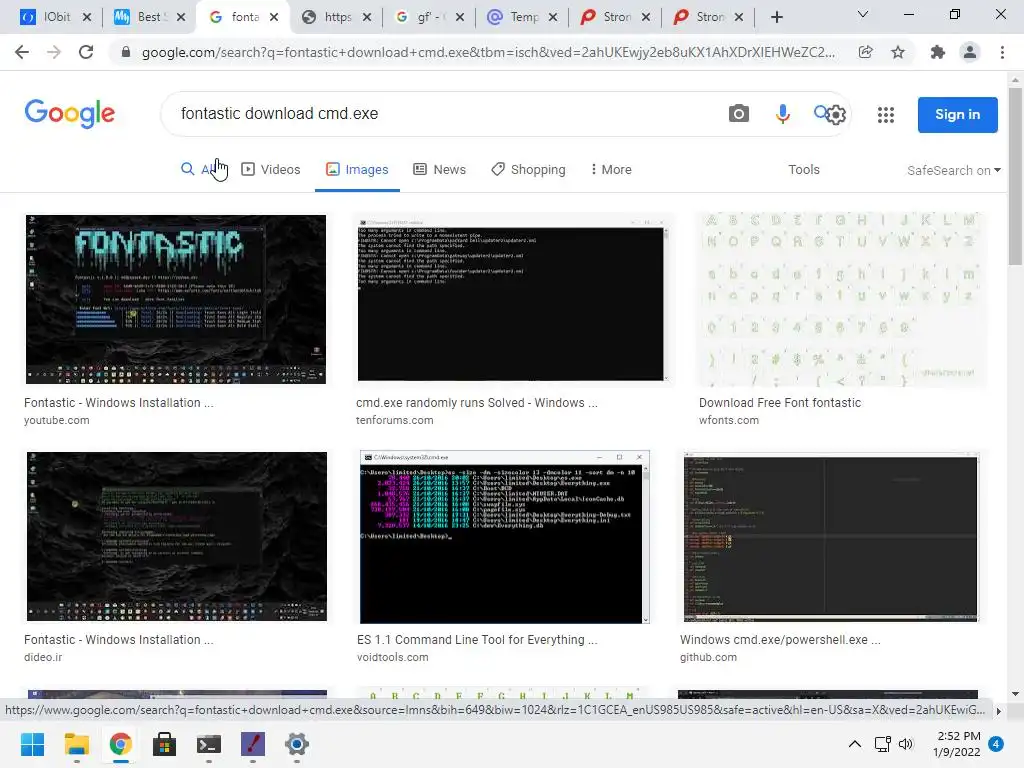
Task: Open Tools filter options
Action: (x=803, y=169)
